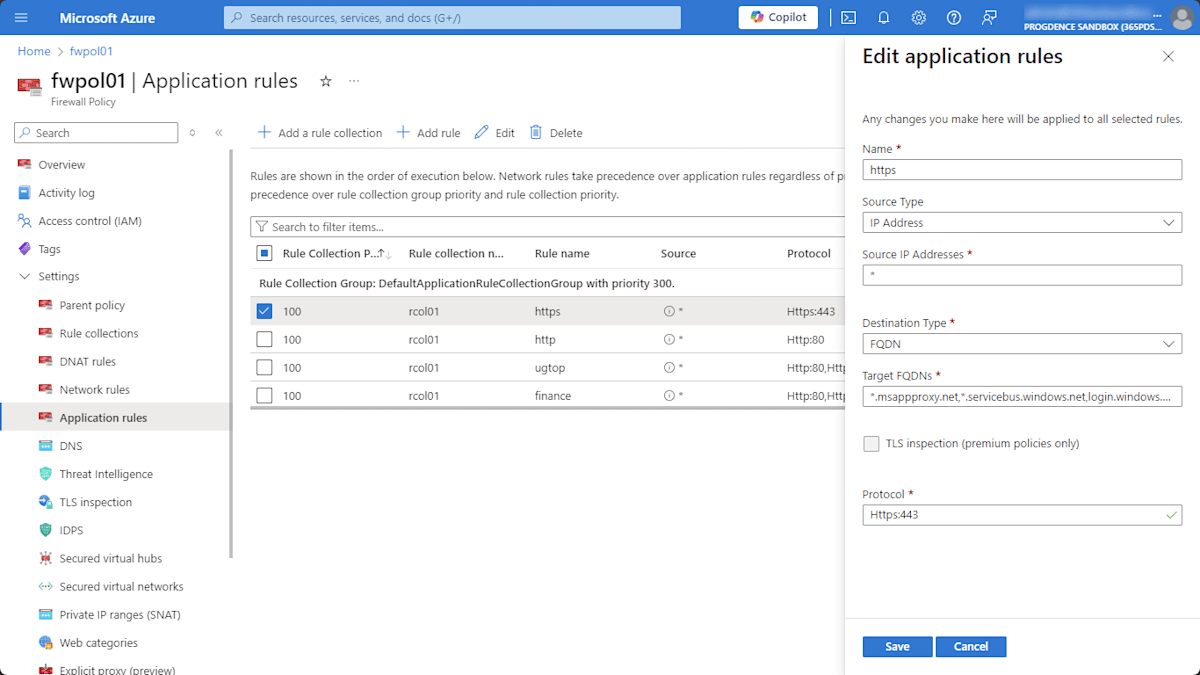The image size is (1200, 675).
Task: Open the help question mark
Action: (x=954, y=17)
